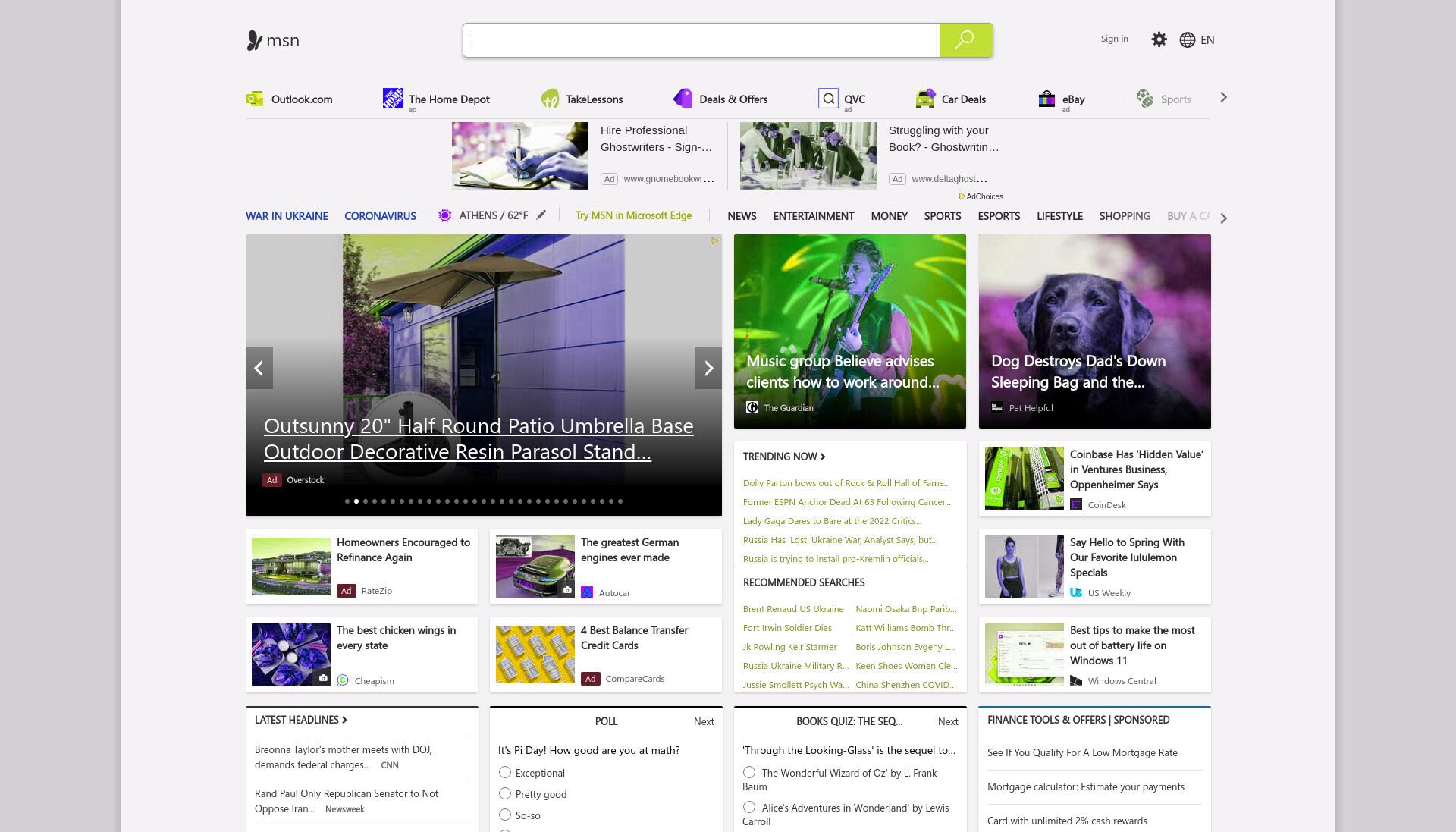Click Brent Renaud US Ukraine search
Image resolution: width=1456 pixels, height=832 pixels.
pyautogui.click(x=793, y=609)
